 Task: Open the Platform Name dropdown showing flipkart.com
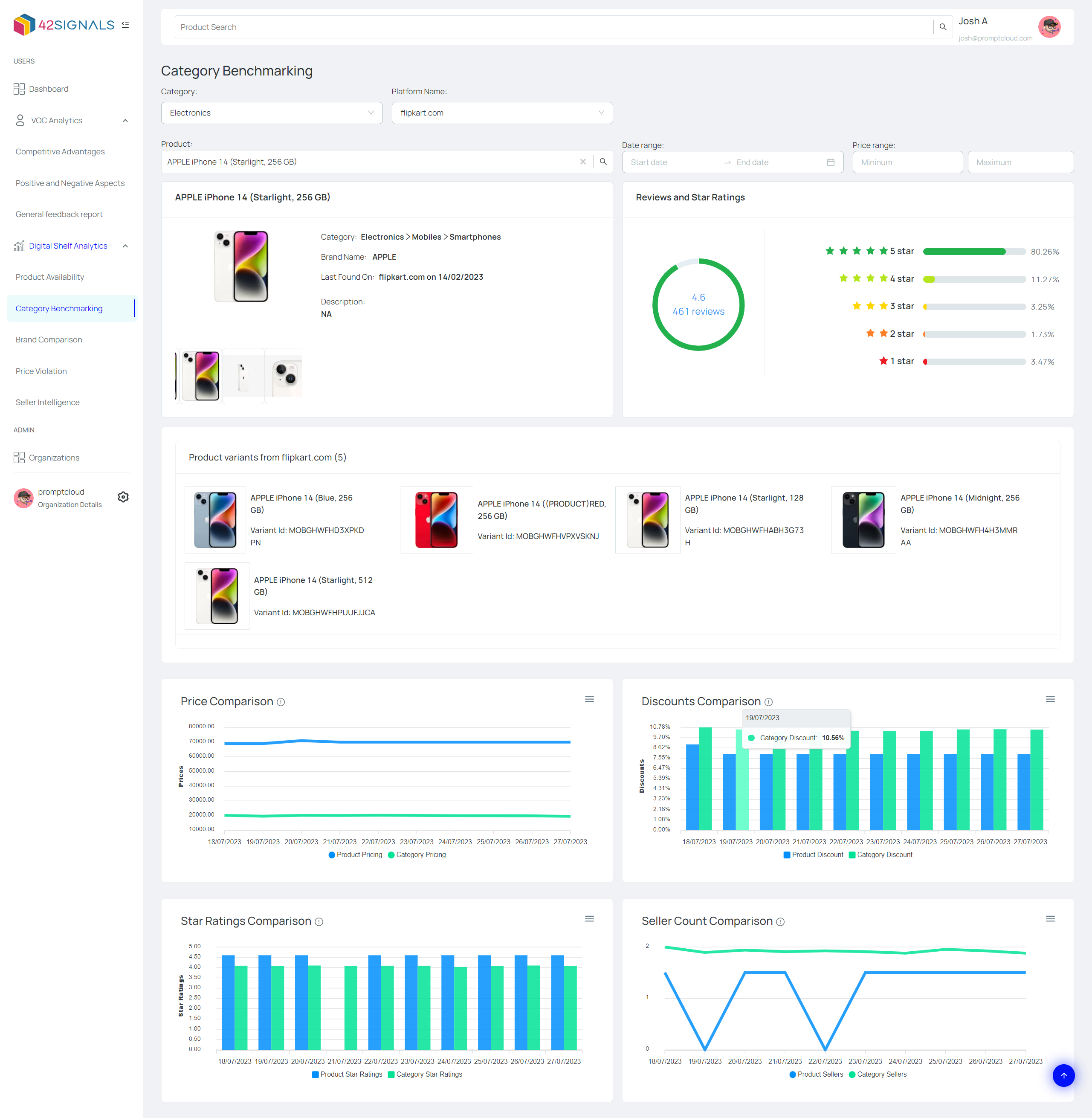(502, 113)
